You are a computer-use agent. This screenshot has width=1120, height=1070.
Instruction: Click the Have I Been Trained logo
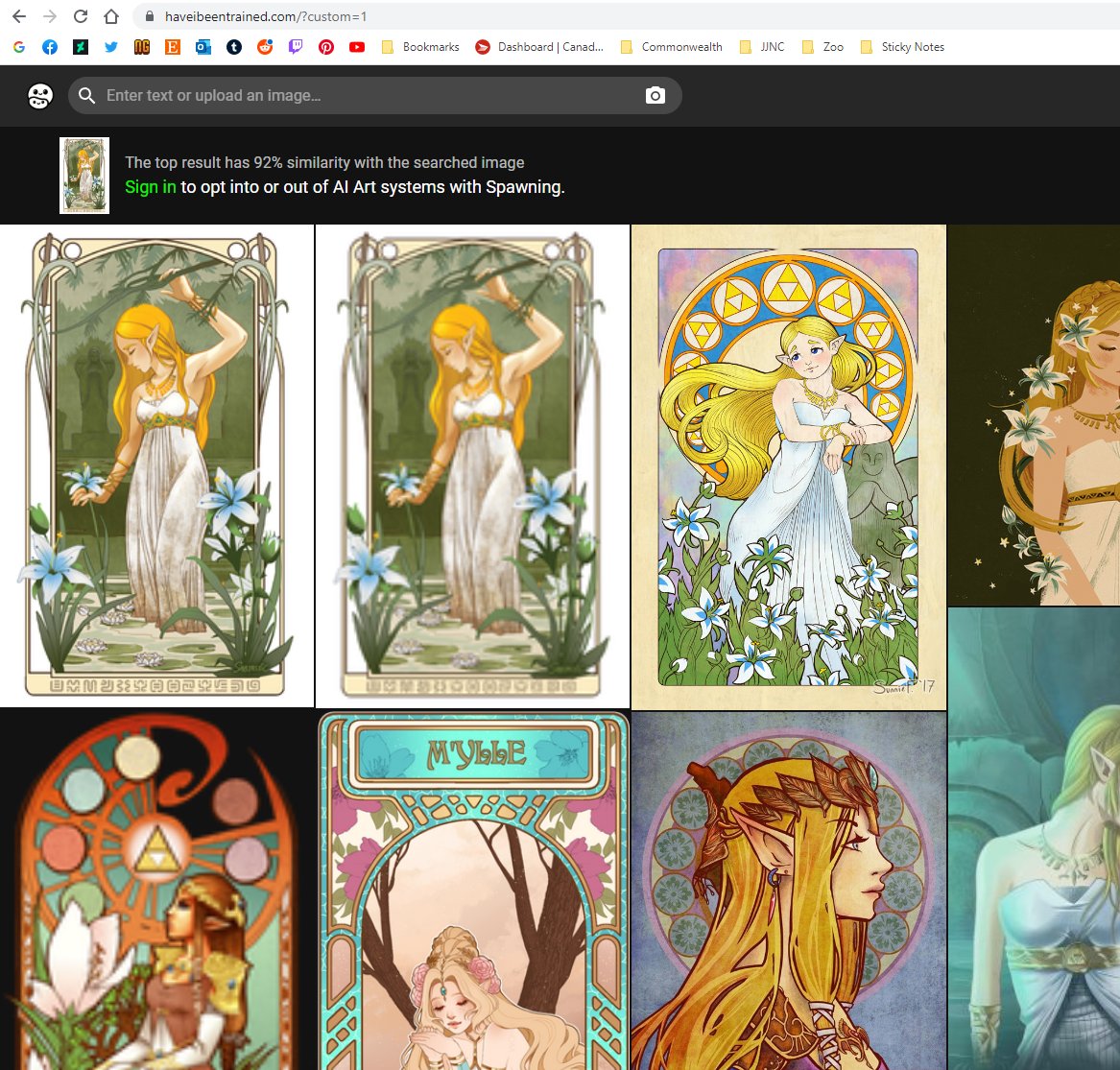40,96
